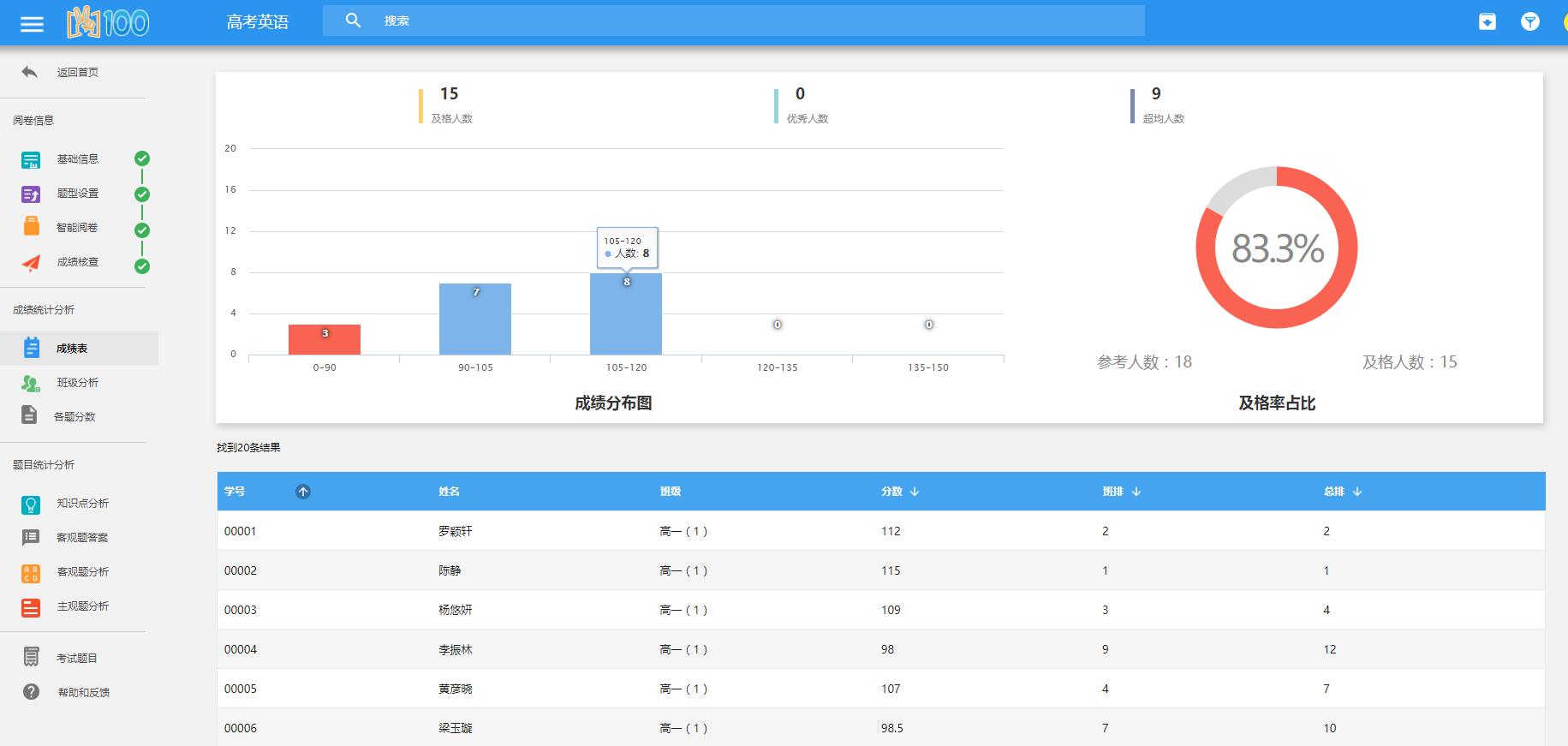Open 知识点分析 lightbulb icon
This screenshot has height=746, width=1568.
point(31,504)
